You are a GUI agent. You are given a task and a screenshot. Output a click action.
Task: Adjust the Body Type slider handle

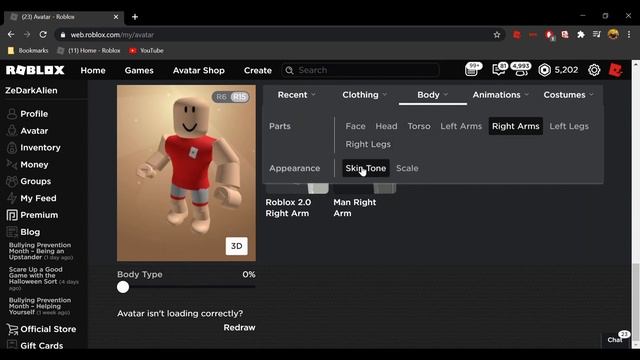(x=123, y=287)
